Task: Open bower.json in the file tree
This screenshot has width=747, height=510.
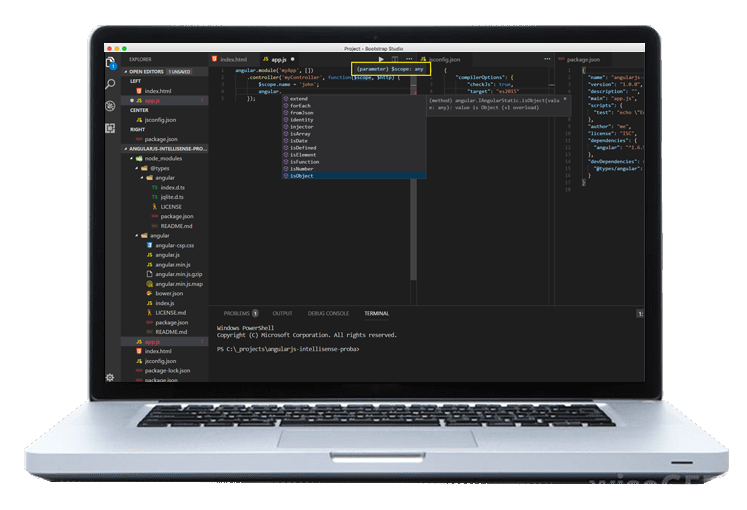Action: click(170, 293)
